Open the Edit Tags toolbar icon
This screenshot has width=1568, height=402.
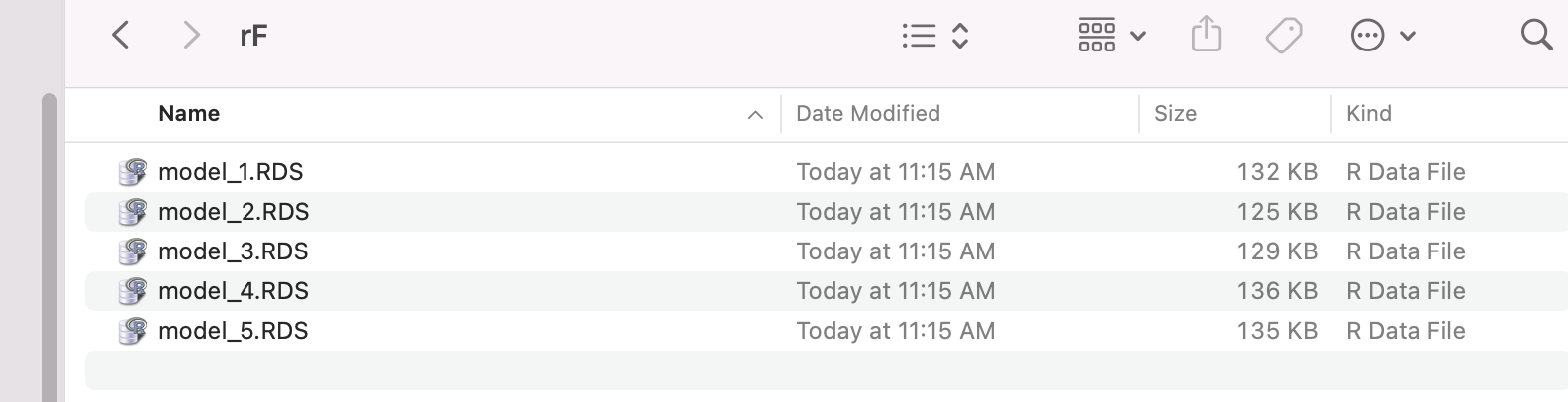point(1284,36)
